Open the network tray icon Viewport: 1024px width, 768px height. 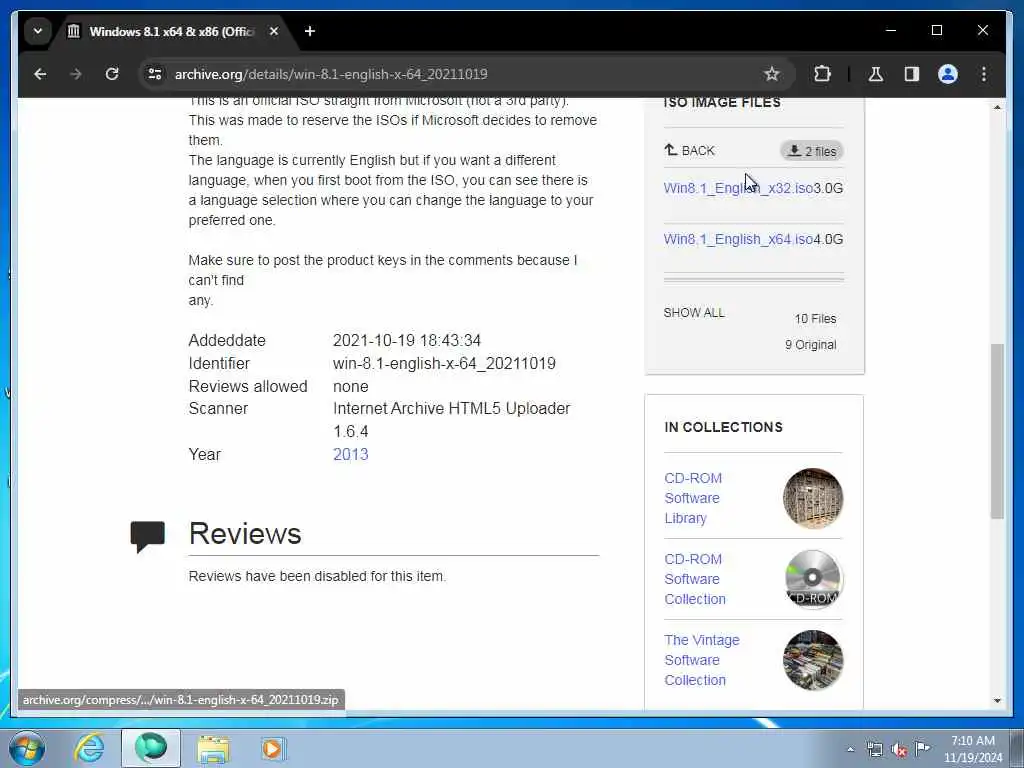(x=874, y=749)
